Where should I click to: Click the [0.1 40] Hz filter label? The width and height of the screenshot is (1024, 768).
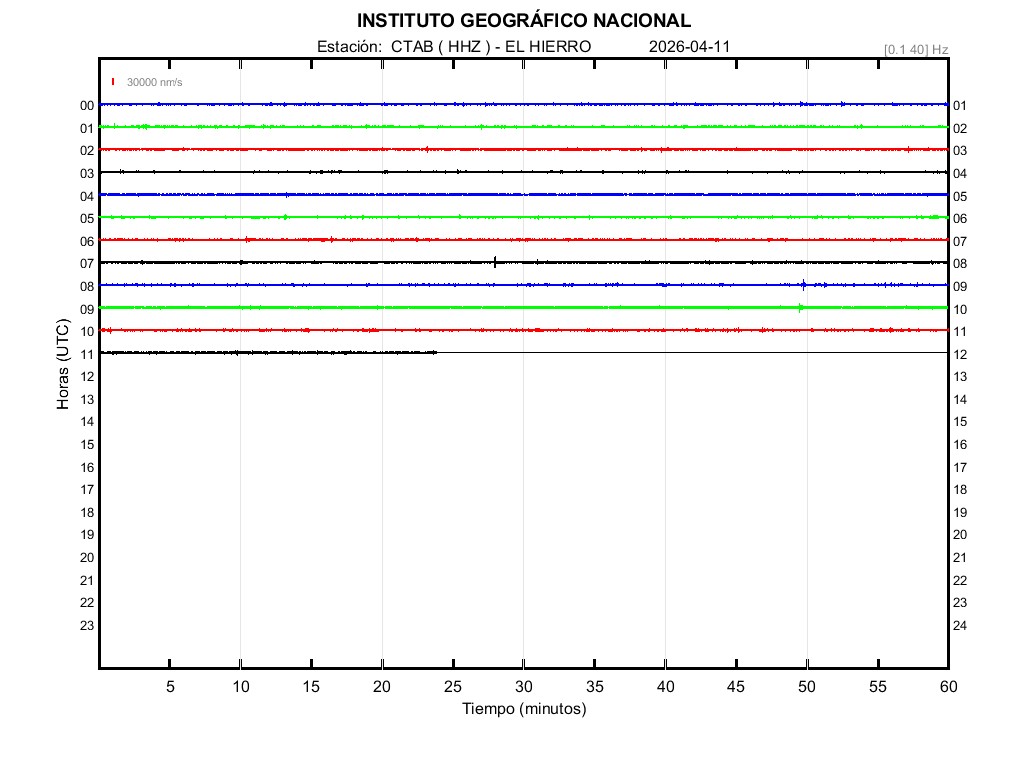[x=915, y=49]
